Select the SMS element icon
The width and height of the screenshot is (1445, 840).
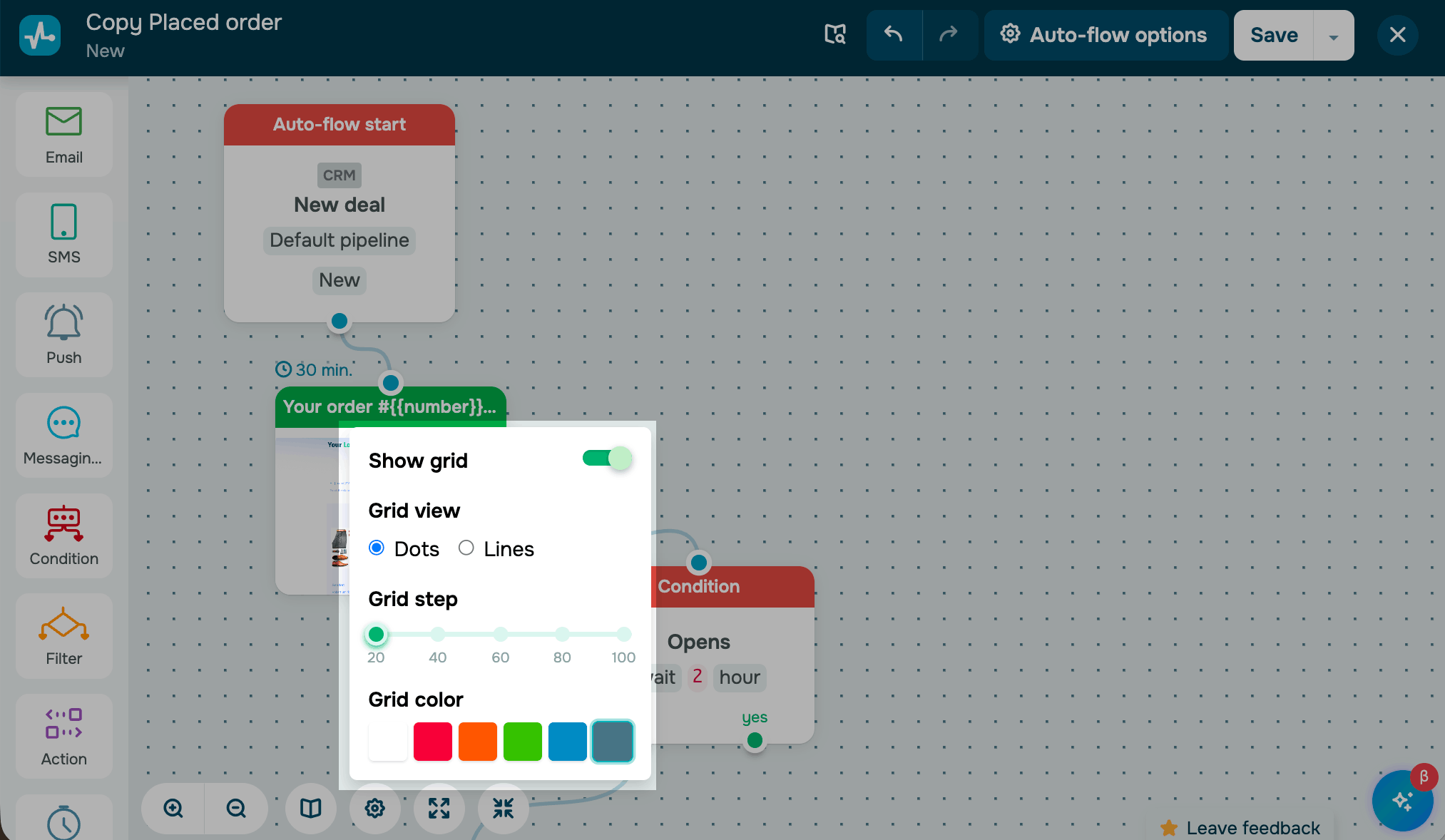(63, 222)
